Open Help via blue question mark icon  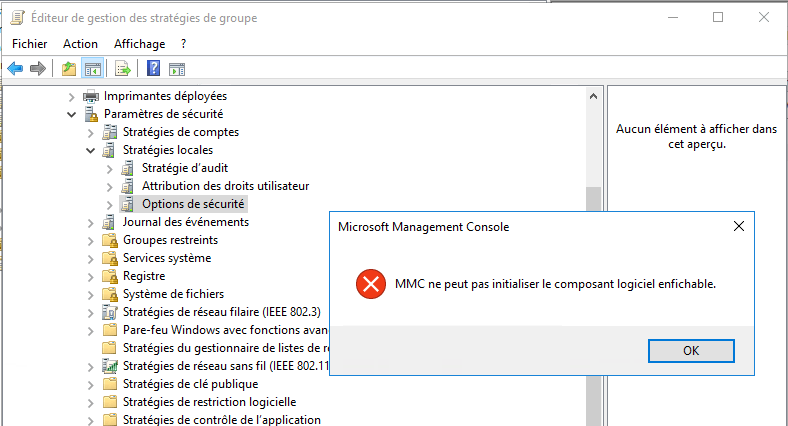(153, 68)
